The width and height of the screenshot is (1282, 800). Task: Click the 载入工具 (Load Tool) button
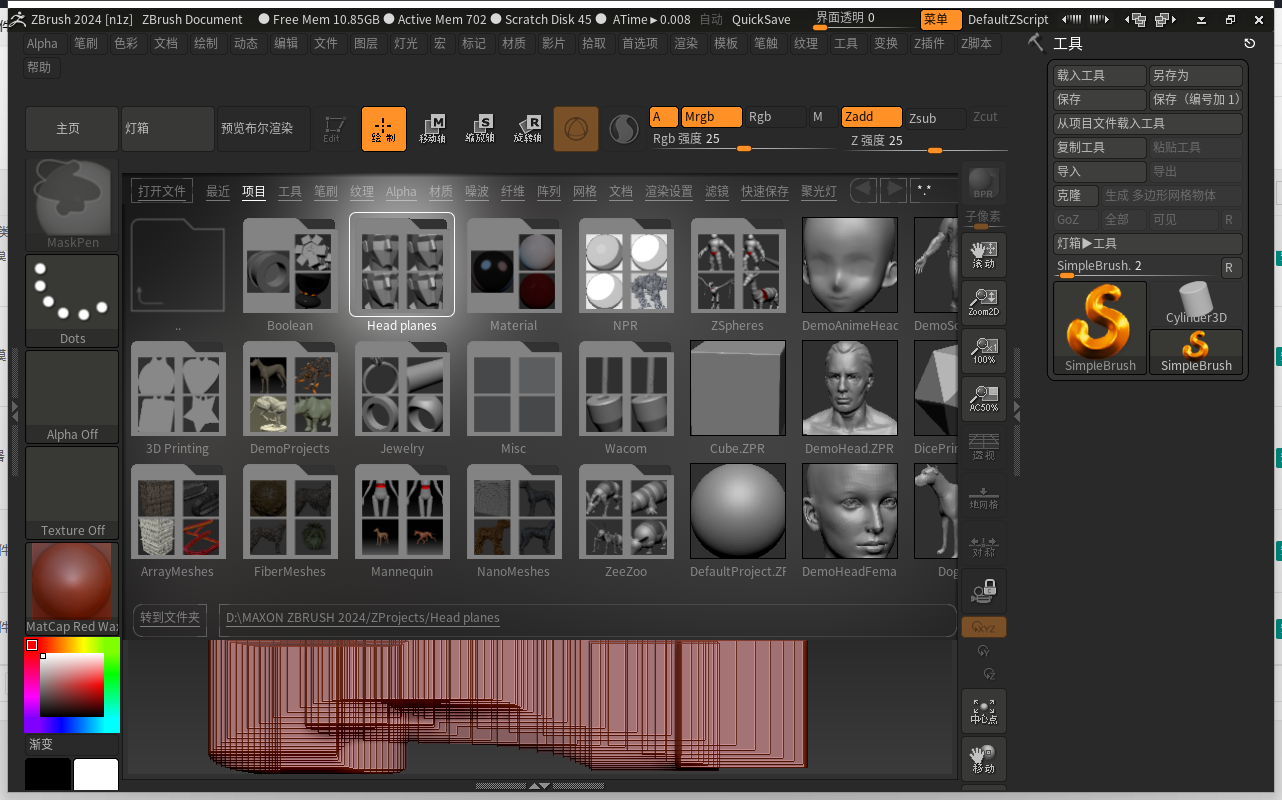point(1099,76)
